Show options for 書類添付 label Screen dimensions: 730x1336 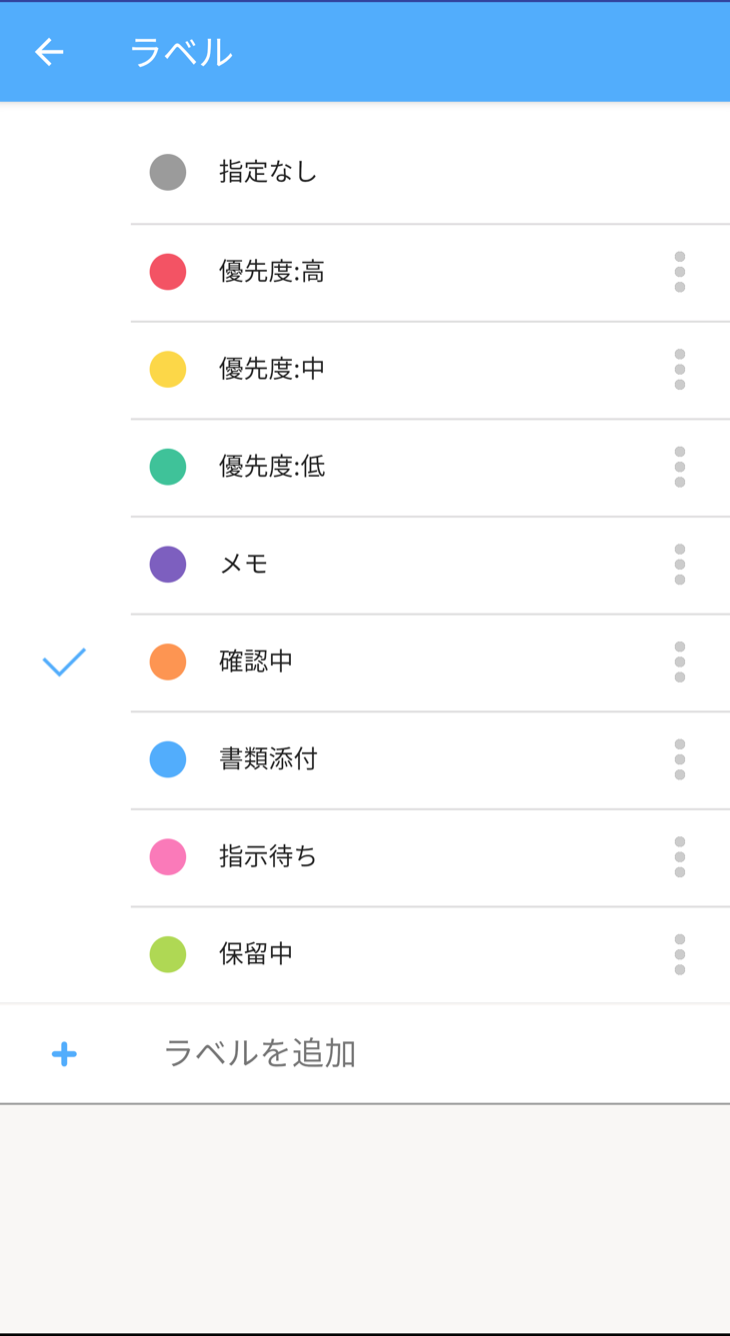pyautogui.click(x=680, y=759)
